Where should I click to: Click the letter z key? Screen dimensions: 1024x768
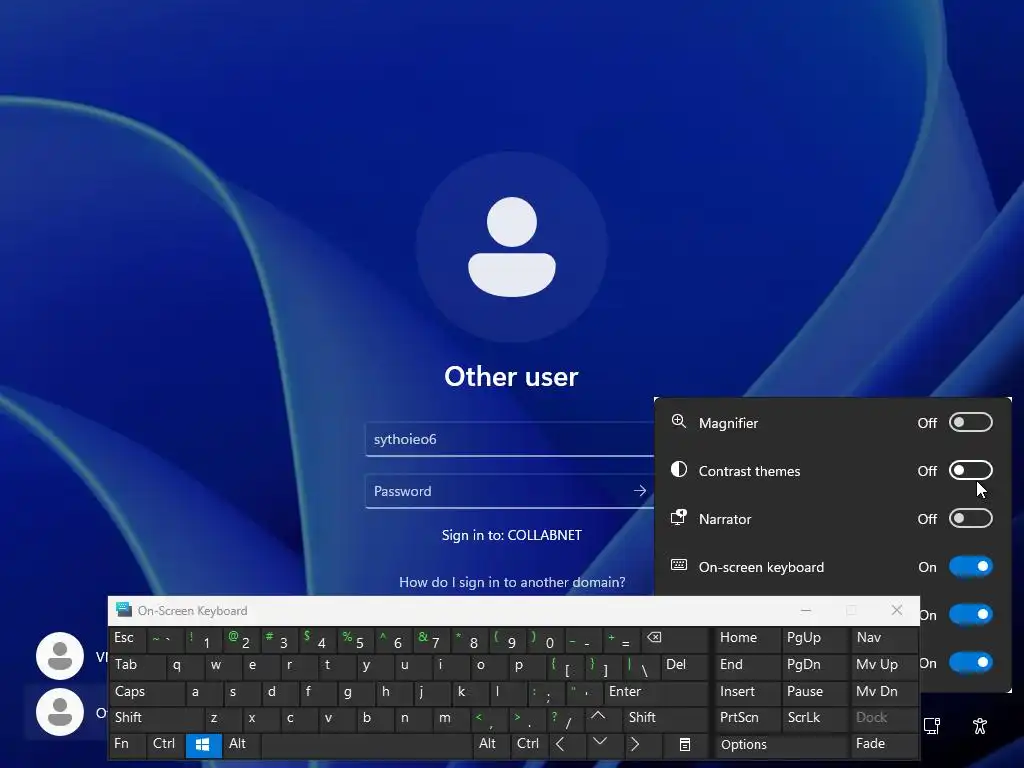pyautogui.click(x=223, y=719)
